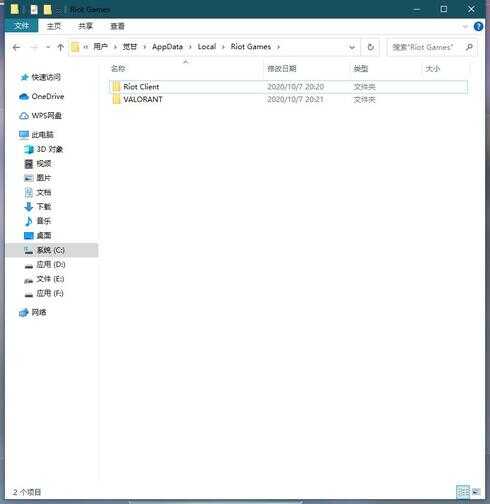Click the VALORANT folder name
The width and height of the screenshot is (490, 504).
143,99
